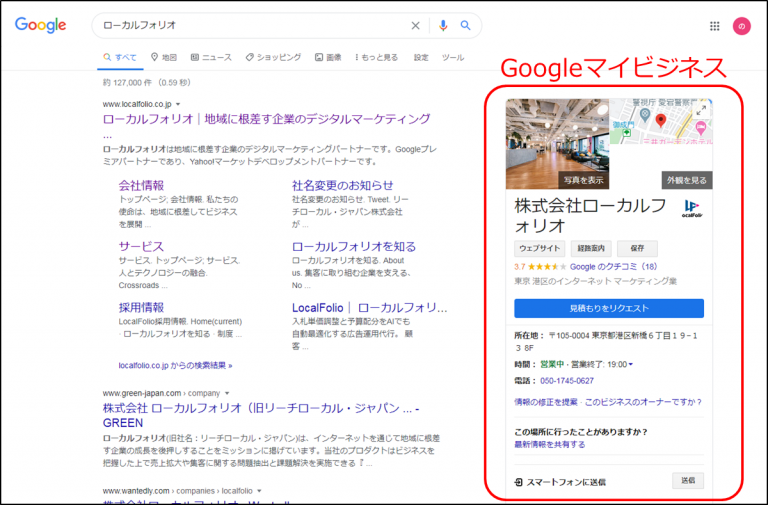768x505 pixels.
Task: Click the office interior photo thumbnail
Action: pos(557,144)
